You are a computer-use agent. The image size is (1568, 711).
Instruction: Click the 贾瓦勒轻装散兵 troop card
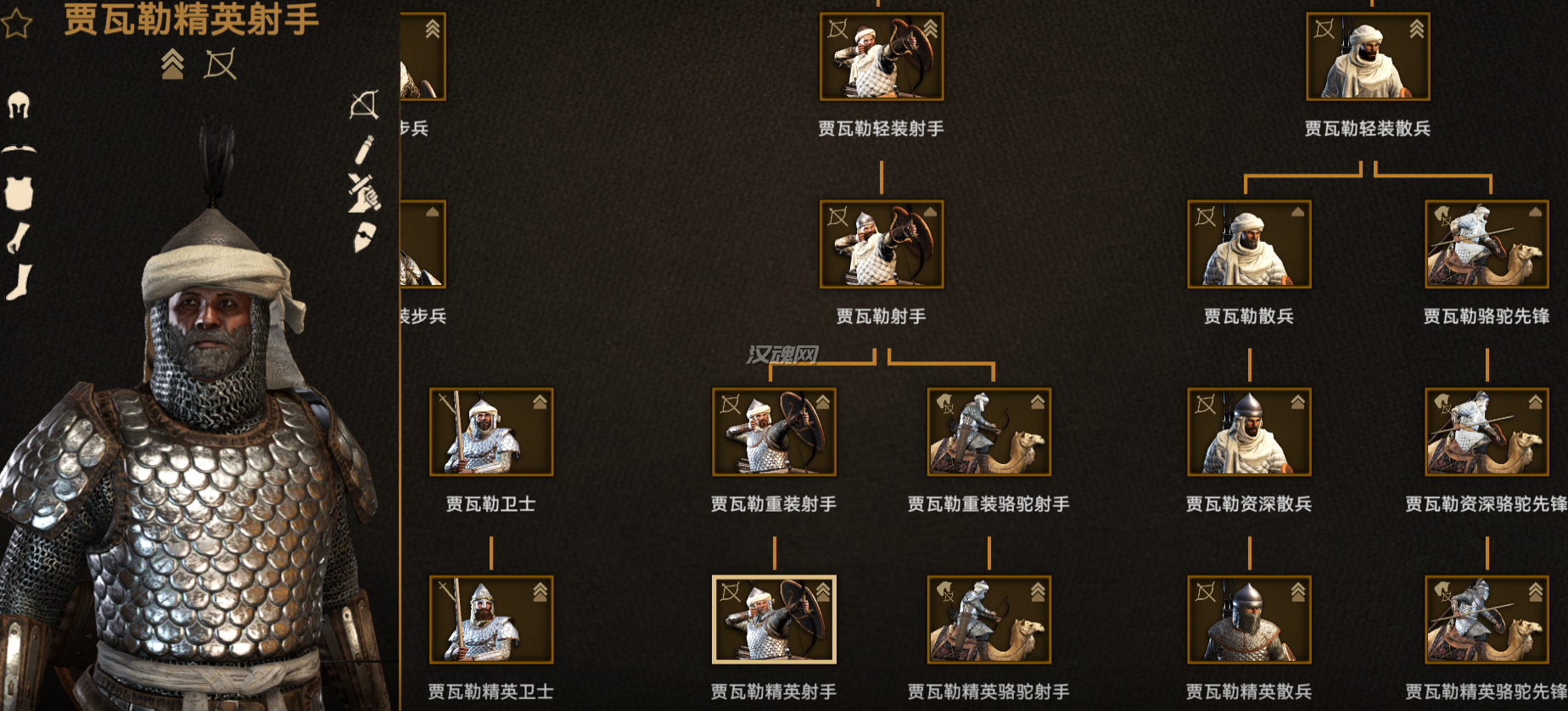1368,57
